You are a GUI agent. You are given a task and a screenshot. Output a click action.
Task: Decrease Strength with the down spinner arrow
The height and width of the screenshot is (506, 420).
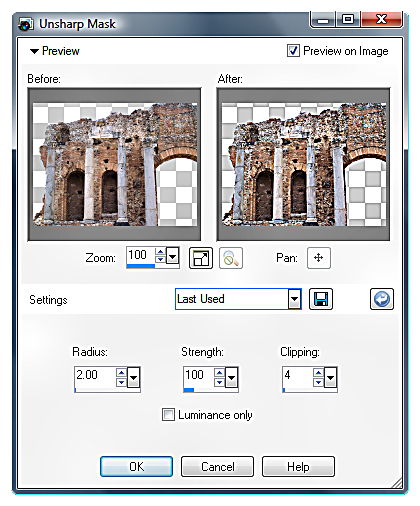coord(219,382)
